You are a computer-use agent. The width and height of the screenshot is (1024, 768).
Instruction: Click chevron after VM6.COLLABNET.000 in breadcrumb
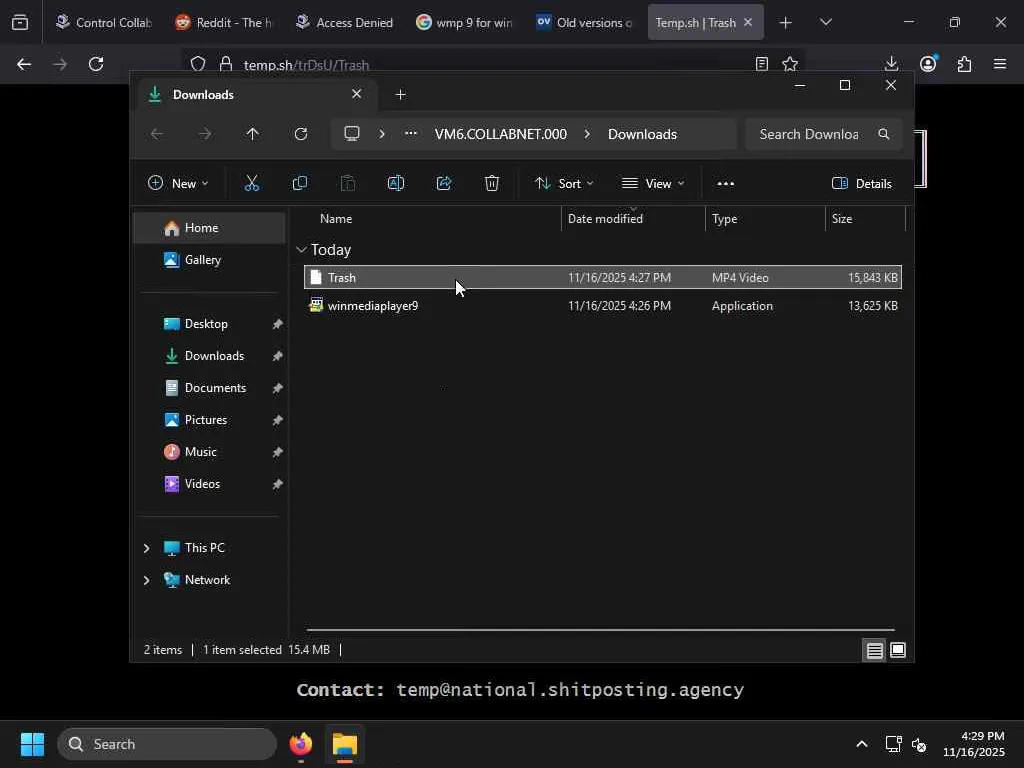coord(587,134)
